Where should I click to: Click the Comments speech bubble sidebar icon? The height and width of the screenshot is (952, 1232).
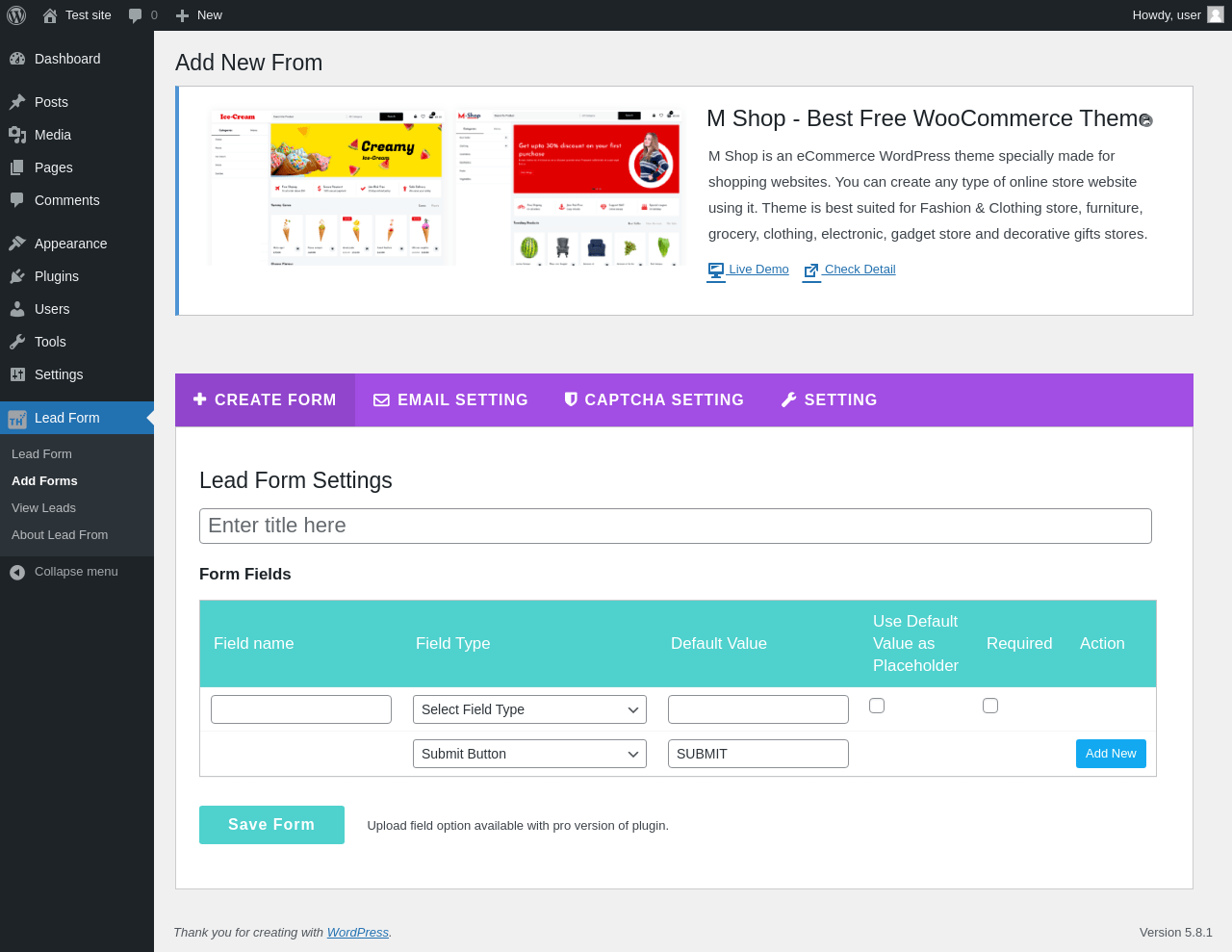click(17, 200)
